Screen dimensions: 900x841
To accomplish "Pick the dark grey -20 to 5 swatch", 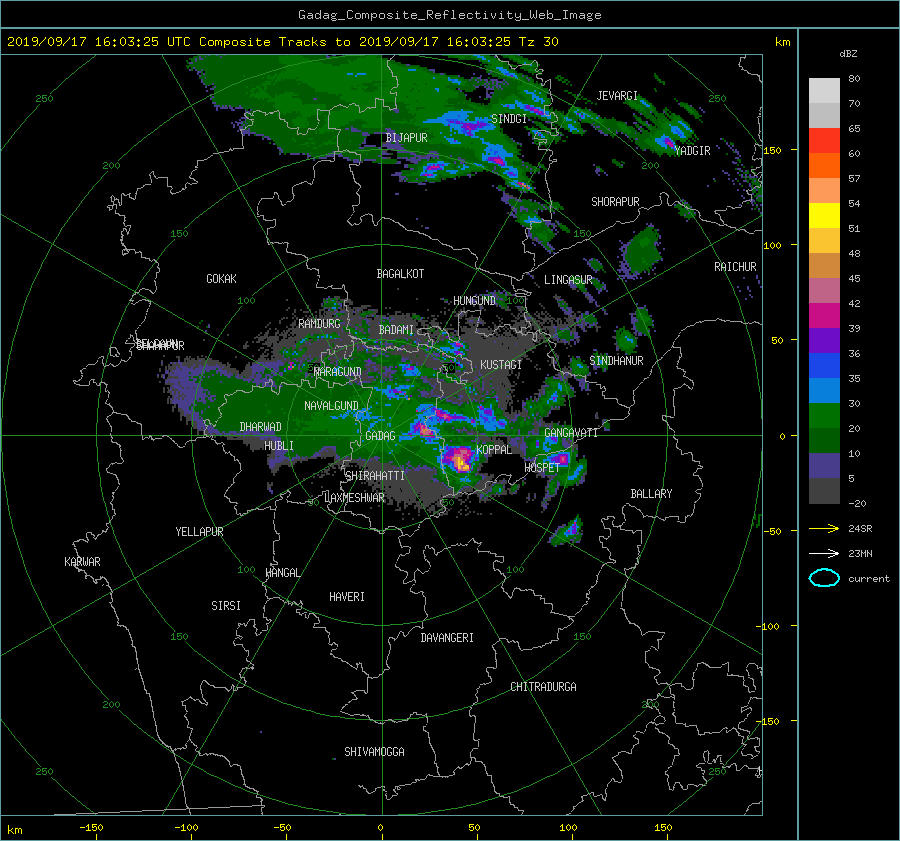I will tap(824, 491).
